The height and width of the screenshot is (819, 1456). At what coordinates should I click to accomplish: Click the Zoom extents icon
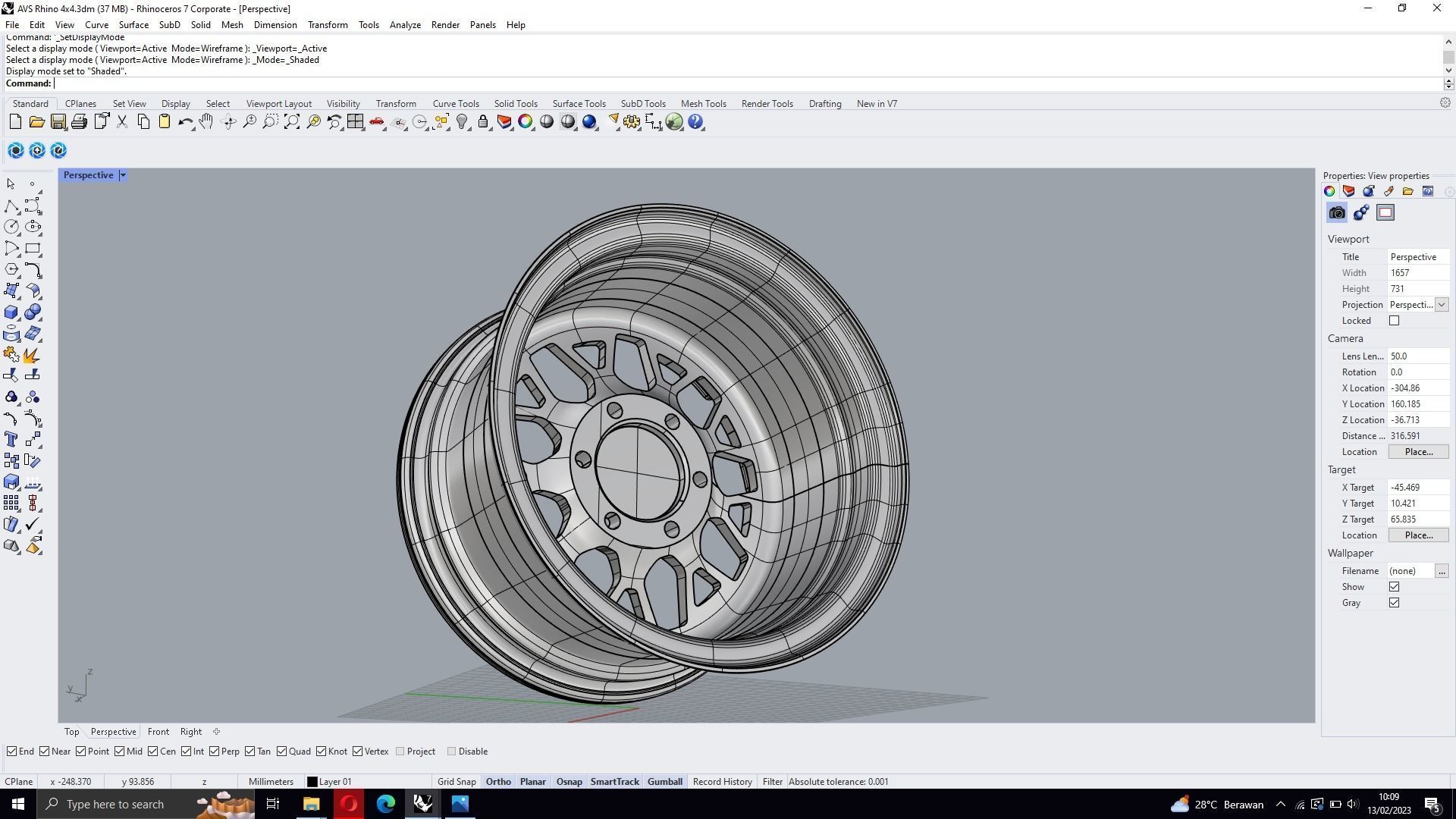tap(291, 121)
